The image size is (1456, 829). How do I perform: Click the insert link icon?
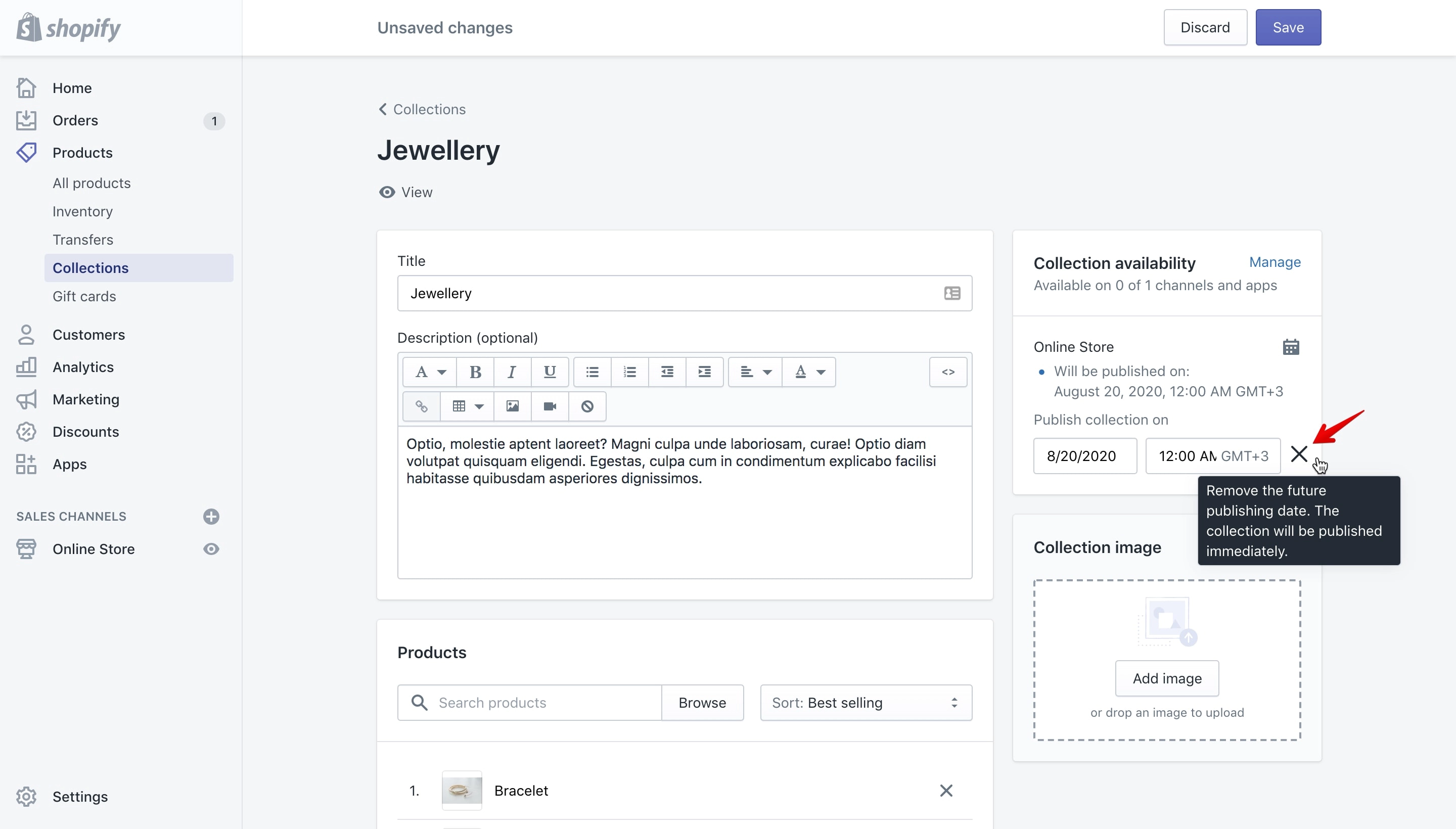pyautogui.click(x=421, y=406)
